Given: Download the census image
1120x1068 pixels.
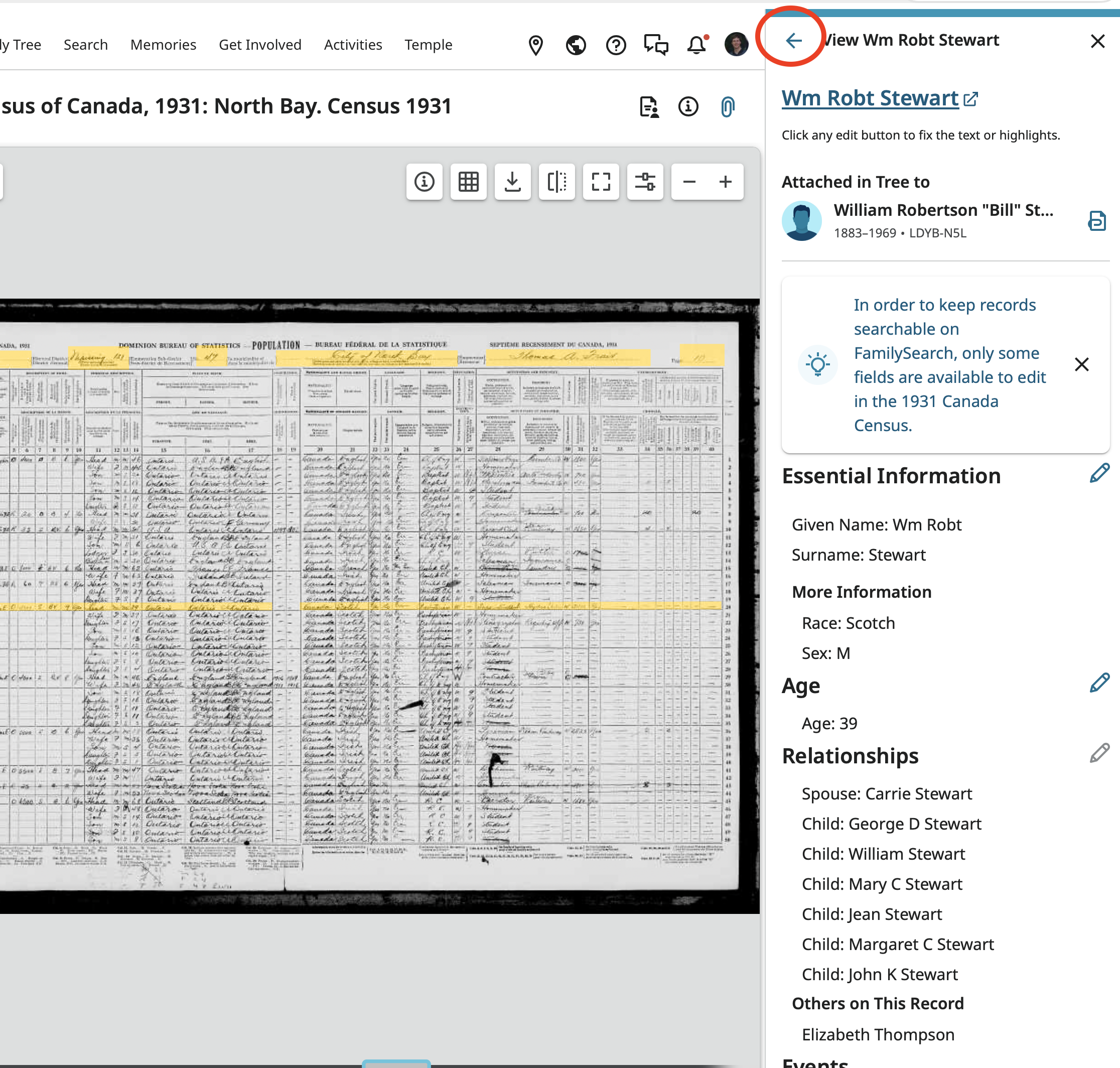Looking at the screenshot, I should click(x=512, y=182).
